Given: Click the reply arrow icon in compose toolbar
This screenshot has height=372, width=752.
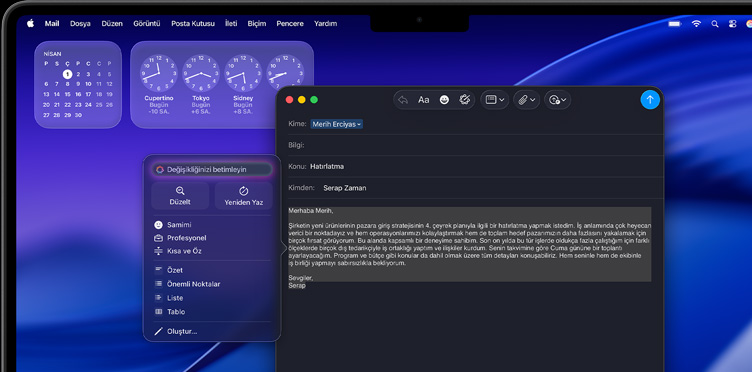Looking at the screenshot, I should [403, 100].
